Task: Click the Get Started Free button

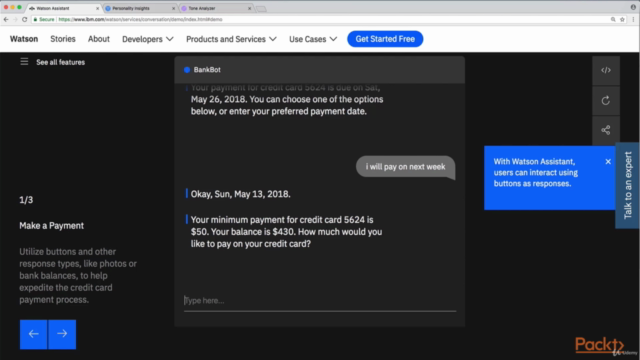Action: (x=385, y=39)
